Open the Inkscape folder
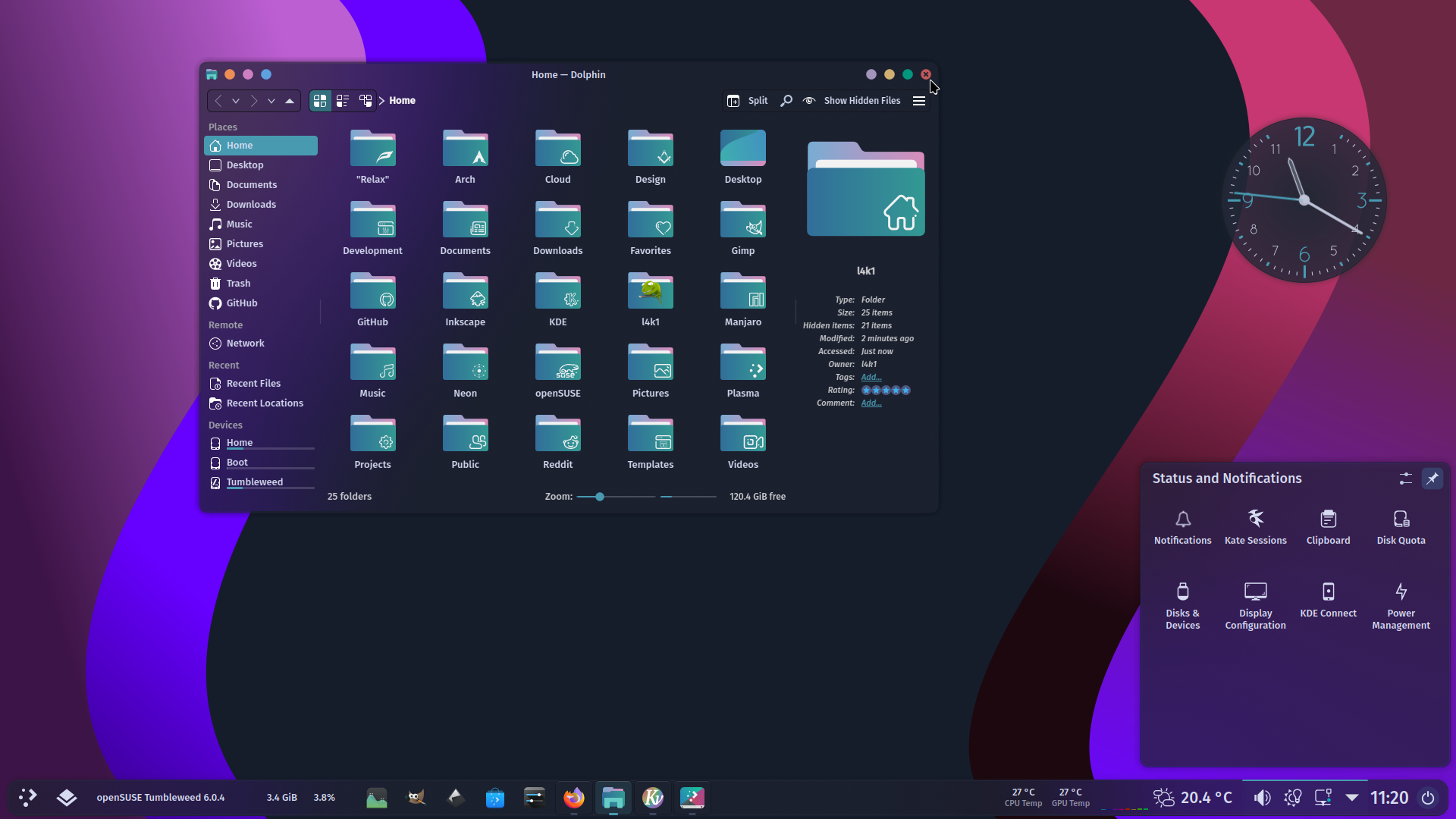1456x819 pixels. point(465,300)
